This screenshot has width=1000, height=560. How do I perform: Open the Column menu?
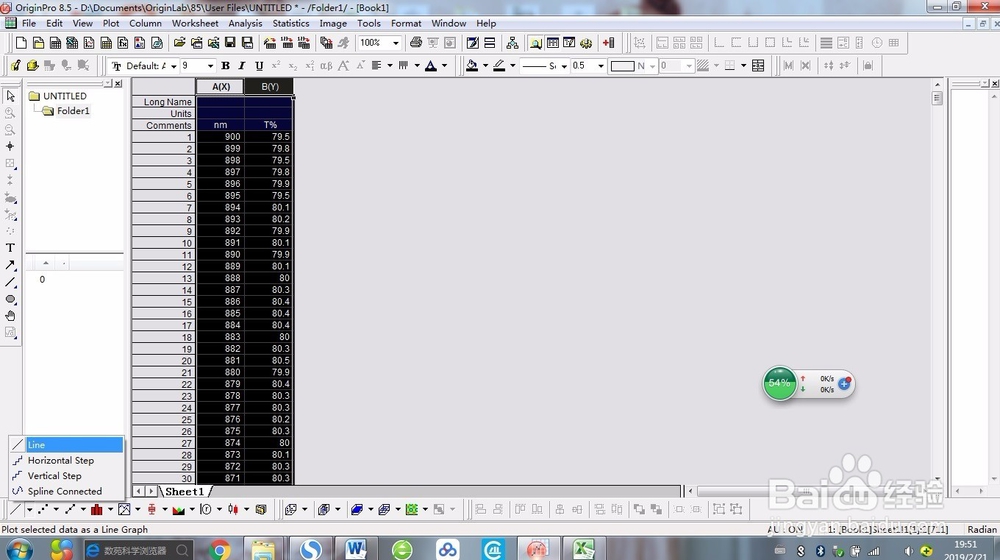145,23
